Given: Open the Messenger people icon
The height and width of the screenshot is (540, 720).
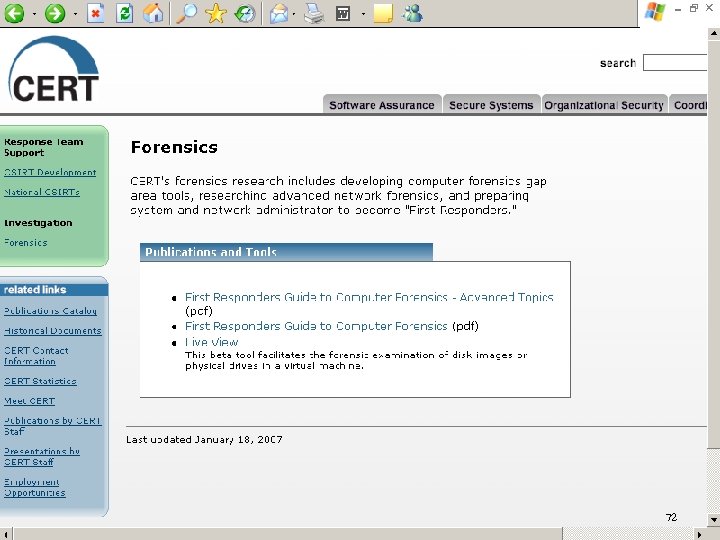Looking at the screenshot, I should (412, 13).
